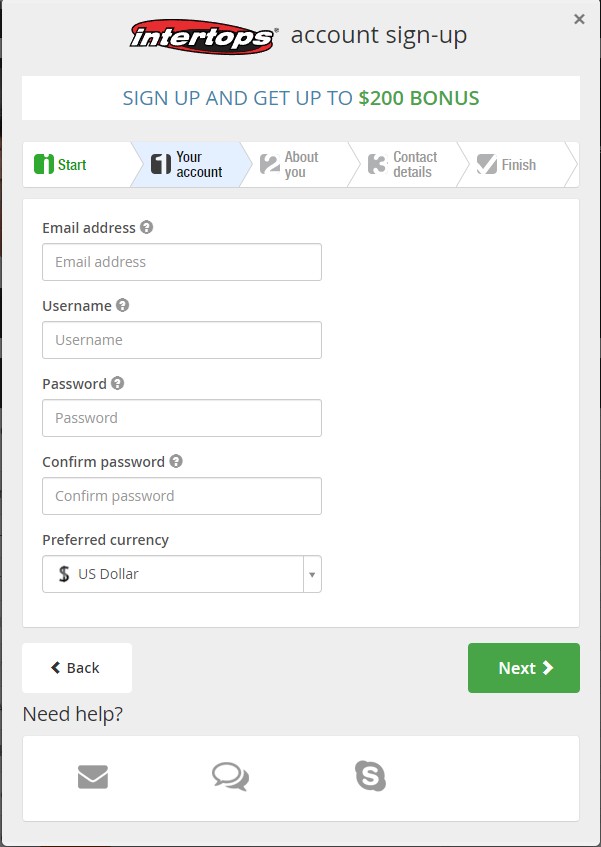Start live chat with speech bubbles icon
Image resolution: width=601 pixels, height=847 pixels.
point(231,777)
